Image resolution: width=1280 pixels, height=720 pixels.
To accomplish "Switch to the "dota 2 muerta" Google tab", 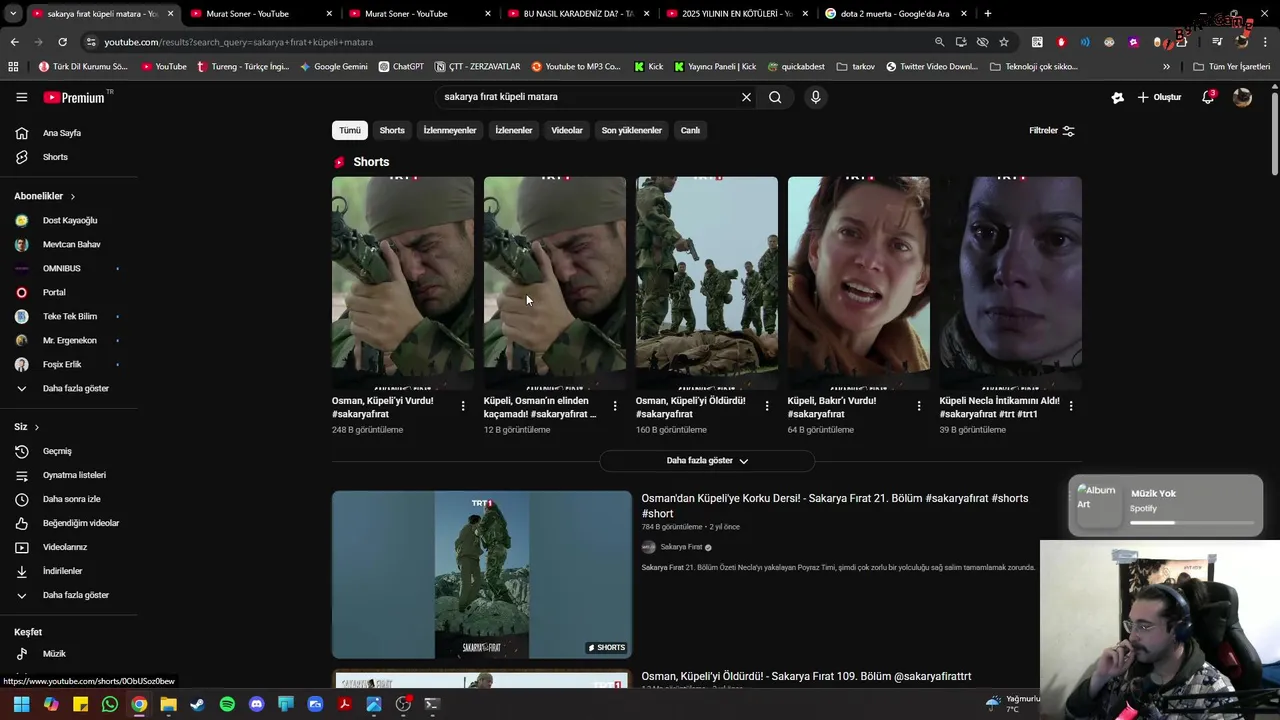I will click(x=895, y=14).
